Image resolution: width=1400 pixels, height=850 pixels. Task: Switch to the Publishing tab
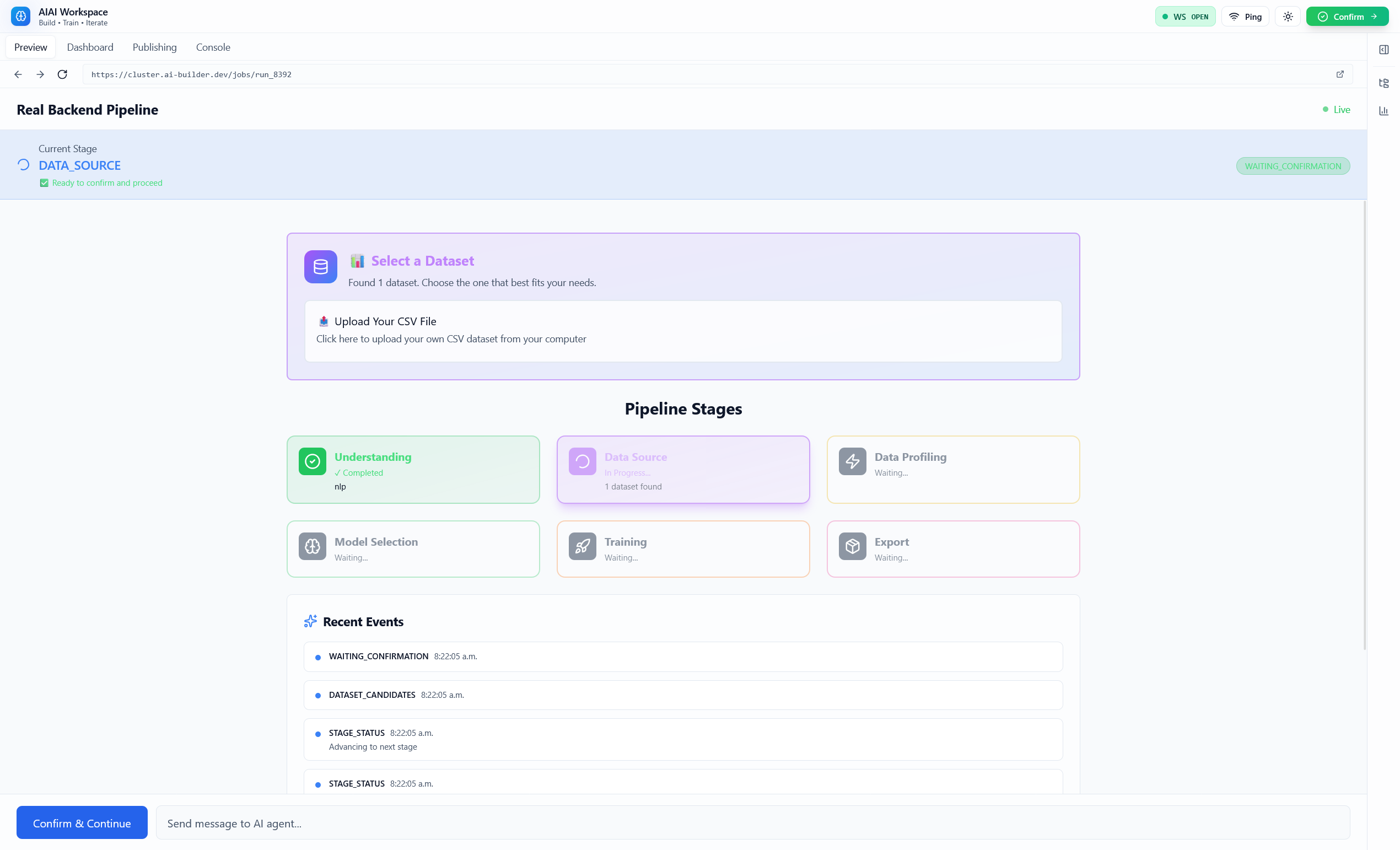(154, 47)
